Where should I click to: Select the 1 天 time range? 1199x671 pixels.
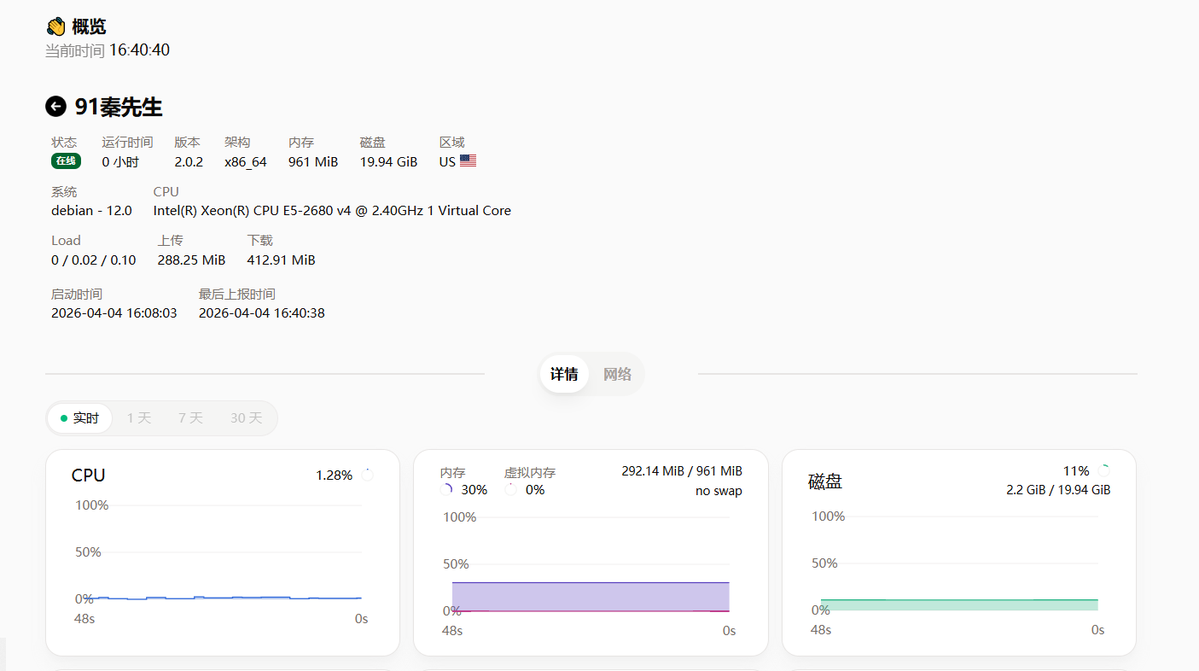139,418
